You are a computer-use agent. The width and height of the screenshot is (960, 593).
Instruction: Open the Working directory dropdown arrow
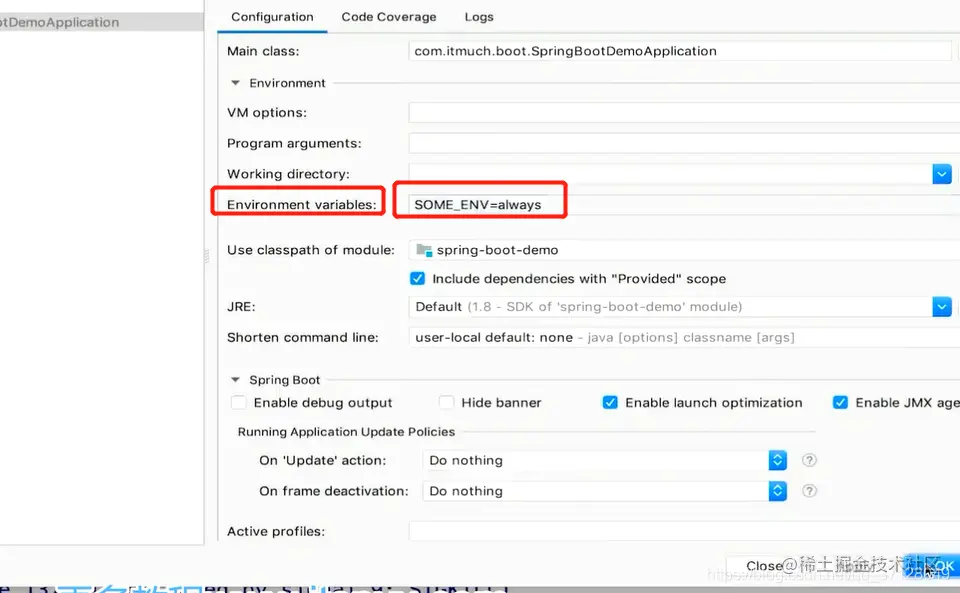(942, 174)
